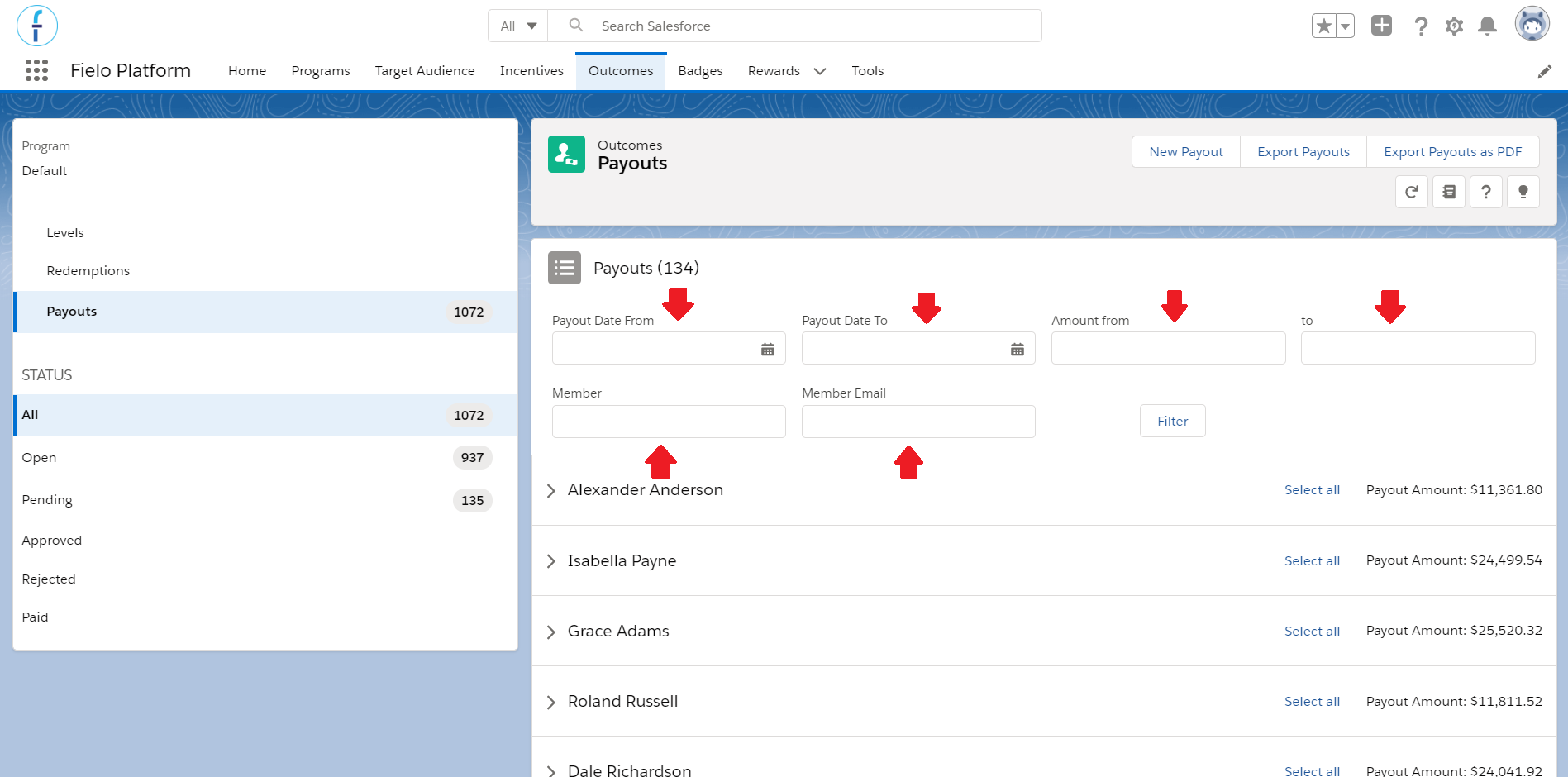The image size is (1568, 777).
Task: Open the Incentives tab
Action: 531,71
